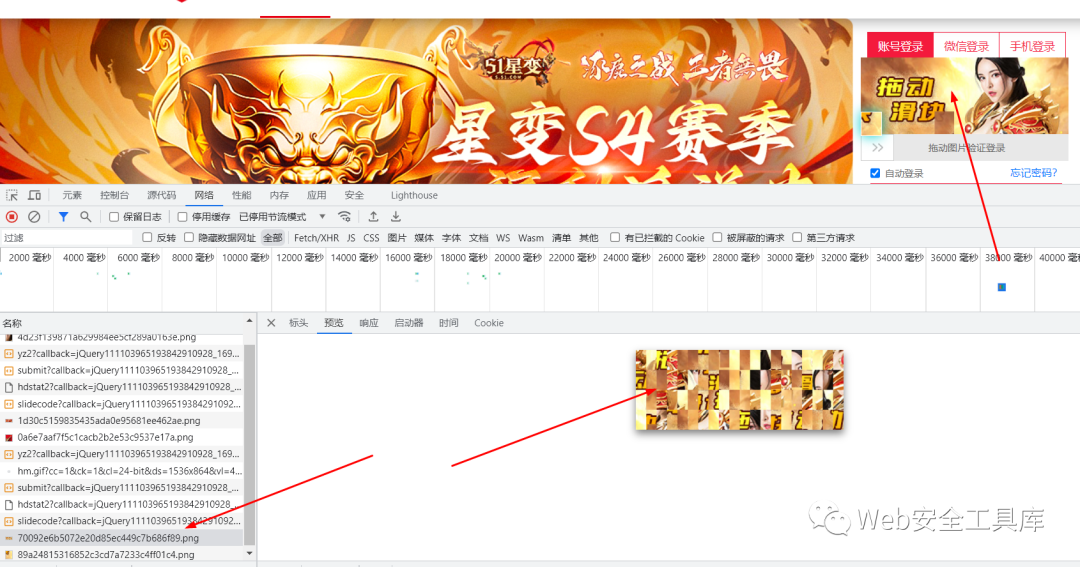Filter requests by 文档 type
The image size is (1080, 567).
[x=478, y=238]
